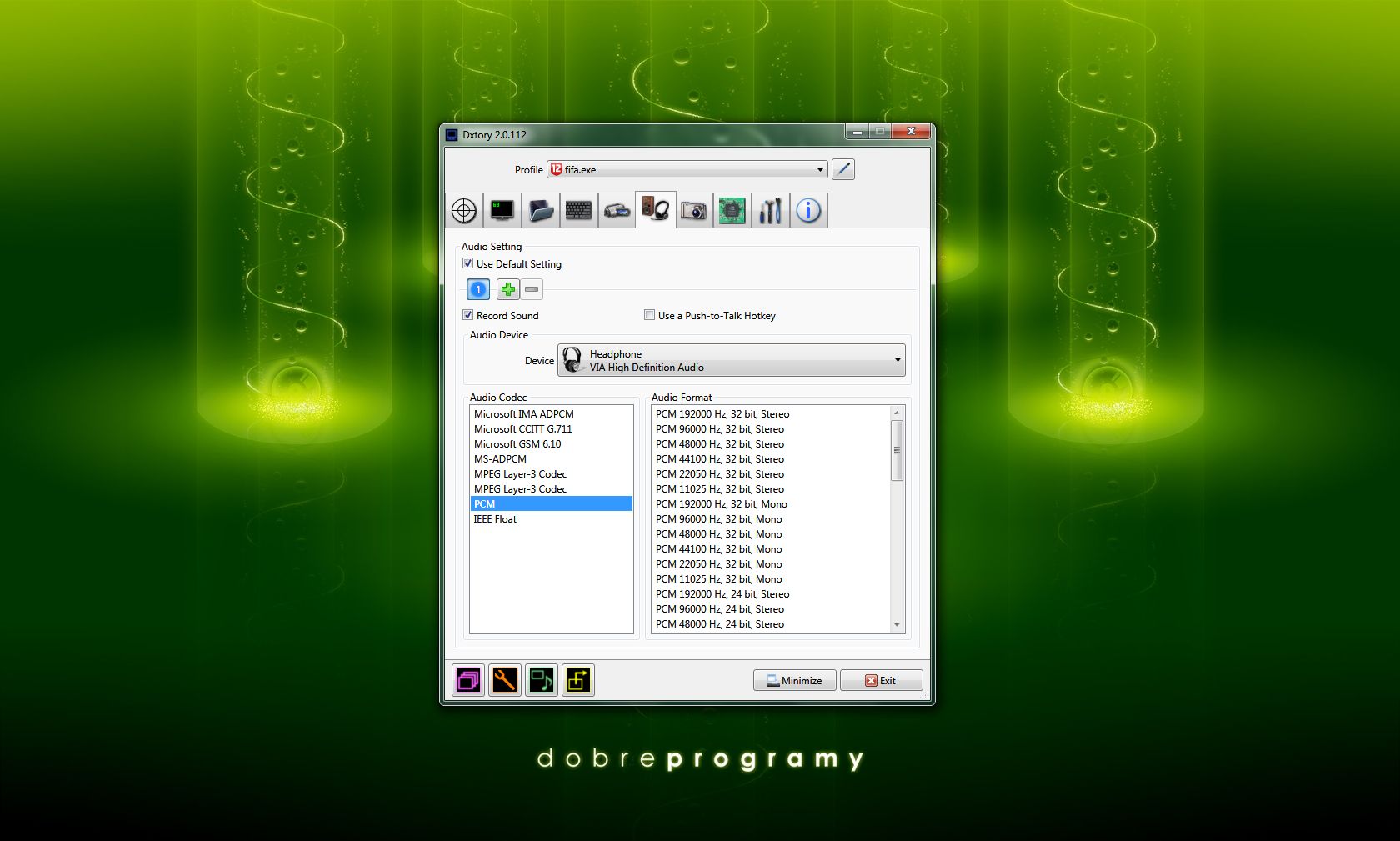
Task: Choose PCM 44100 Hz, 32 bit, Mono
Action: [x=772, y=548]
